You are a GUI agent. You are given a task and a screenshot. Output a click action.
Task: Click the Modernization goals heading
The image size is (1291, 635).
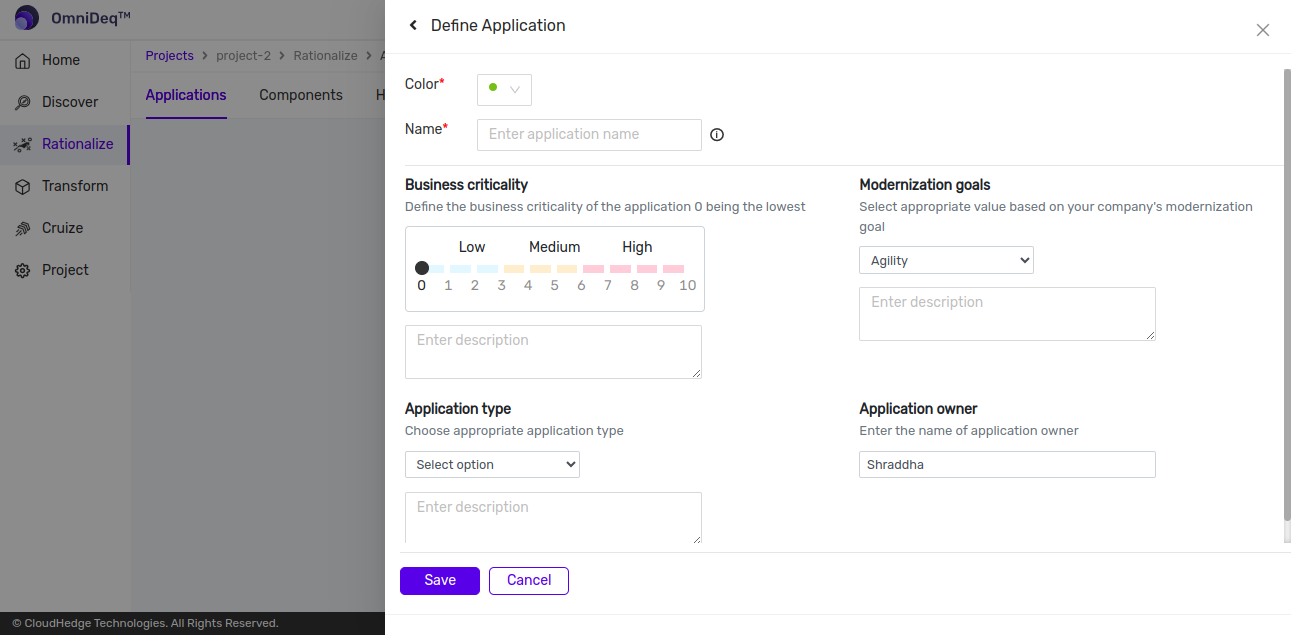click(x=925, y=184)
